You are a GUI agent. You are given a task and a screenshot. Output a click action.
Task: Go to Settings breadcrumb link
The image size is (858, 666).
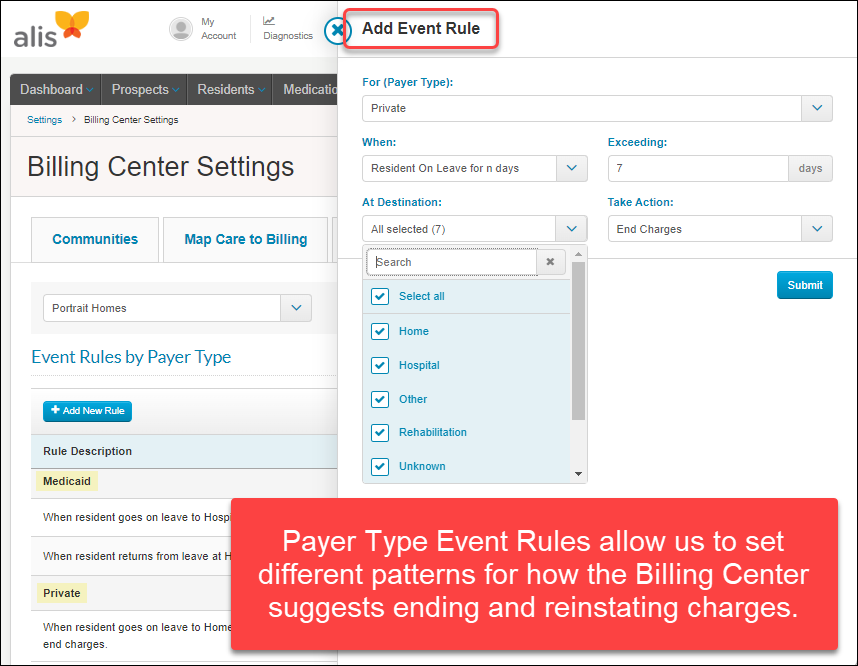tap(44, 119)
